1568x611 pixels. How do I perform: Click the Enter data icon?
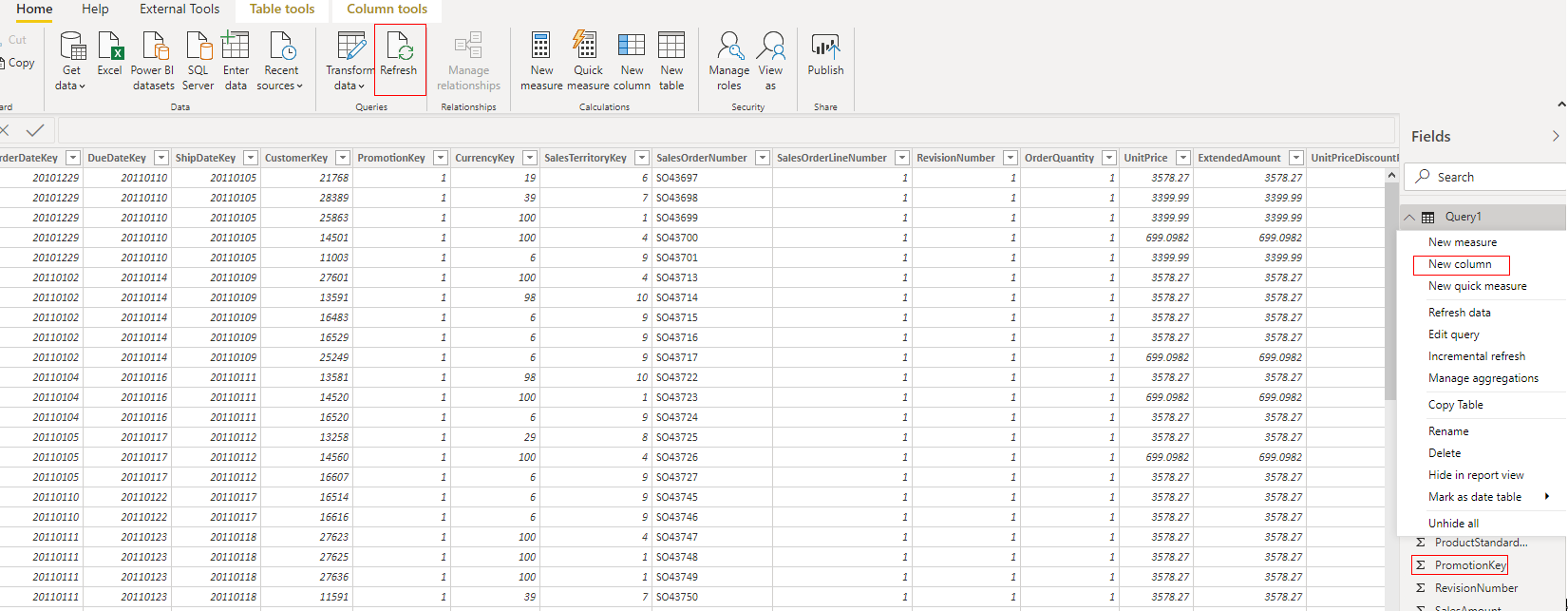point(236,46)
